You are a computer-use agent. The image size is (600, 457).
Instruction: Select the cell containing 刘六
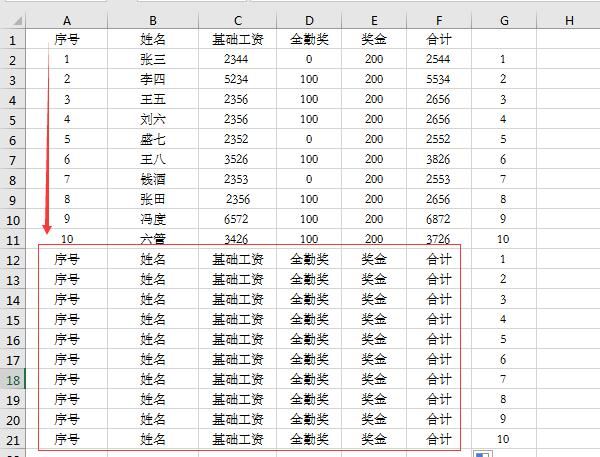(153, 119)
